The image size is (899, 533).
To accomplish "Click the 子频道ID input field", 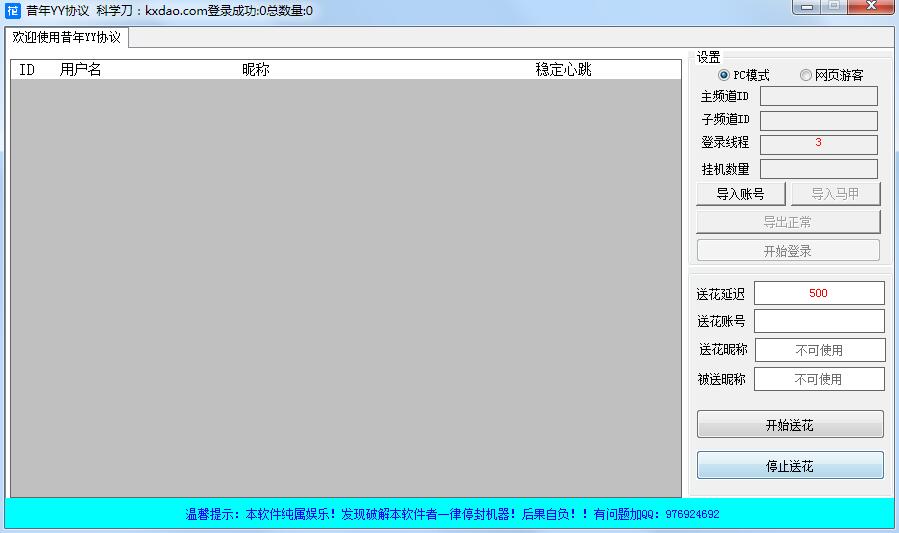I will [x=819, y=121].
